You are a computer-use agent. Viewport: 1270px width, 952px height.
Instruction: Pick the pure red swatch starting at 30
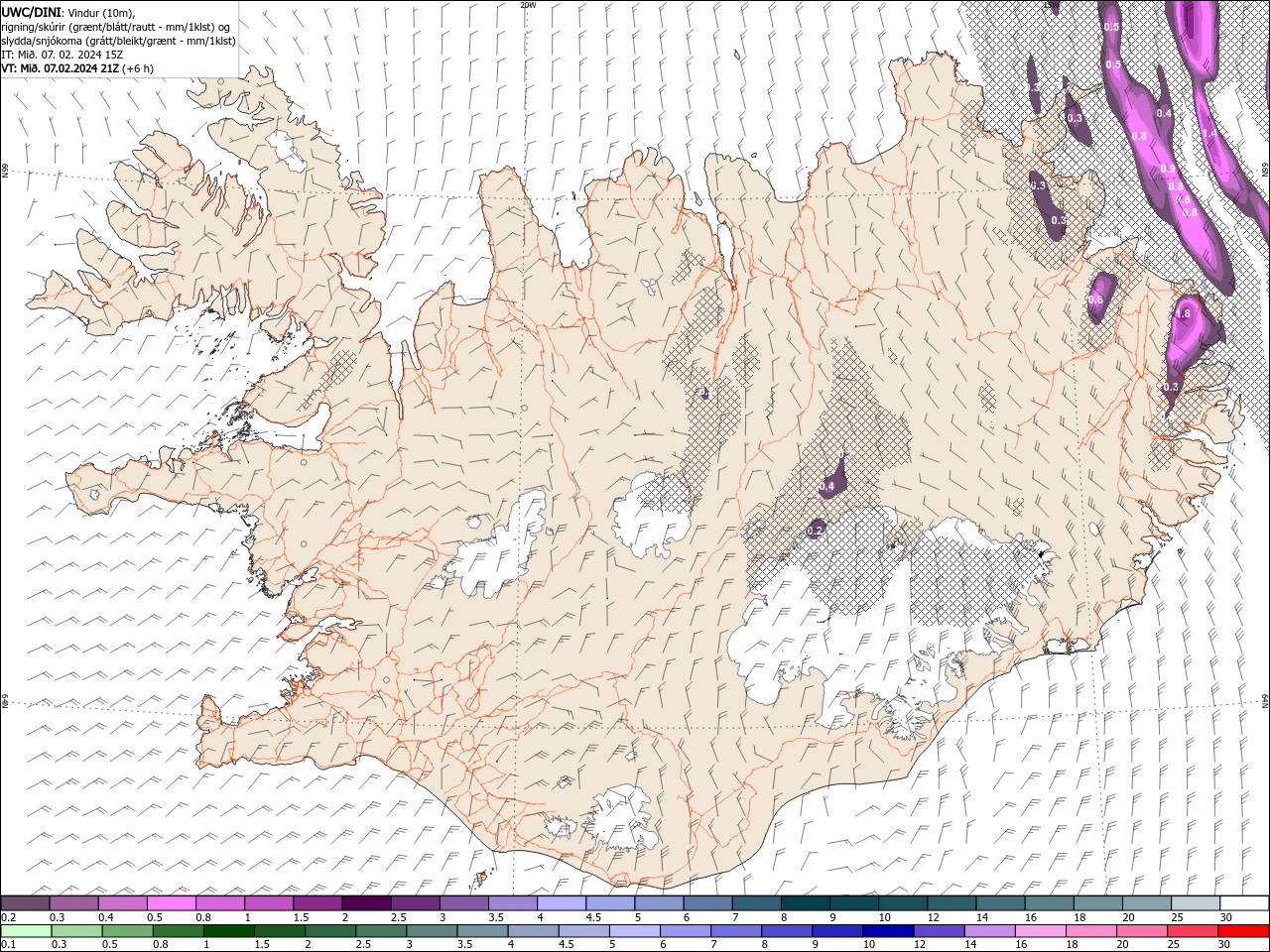click(1243, 931)
